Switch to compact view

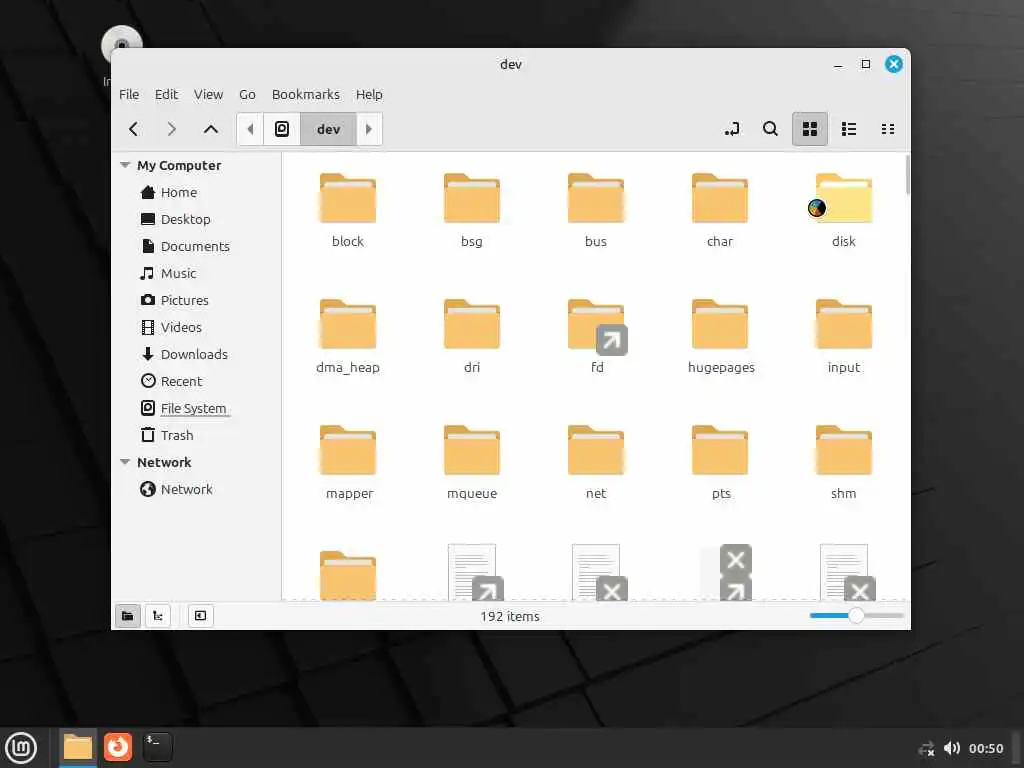[x=888, y=129]
